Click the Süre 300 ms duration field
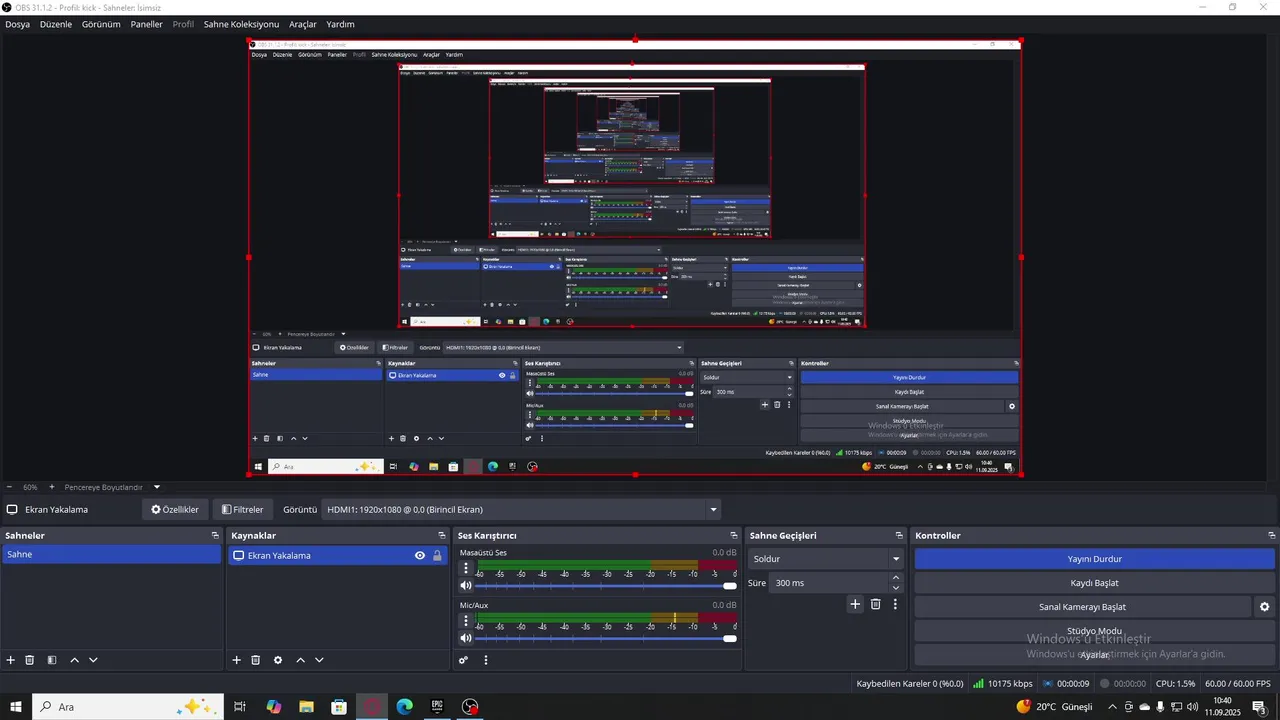Viewport: 1280px width, 720px height. click(x=828, y=583)
